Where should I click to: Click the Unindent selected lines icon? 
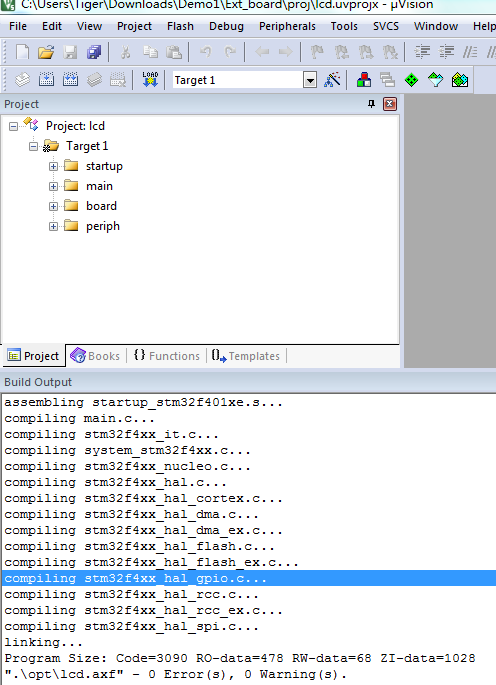446,52
